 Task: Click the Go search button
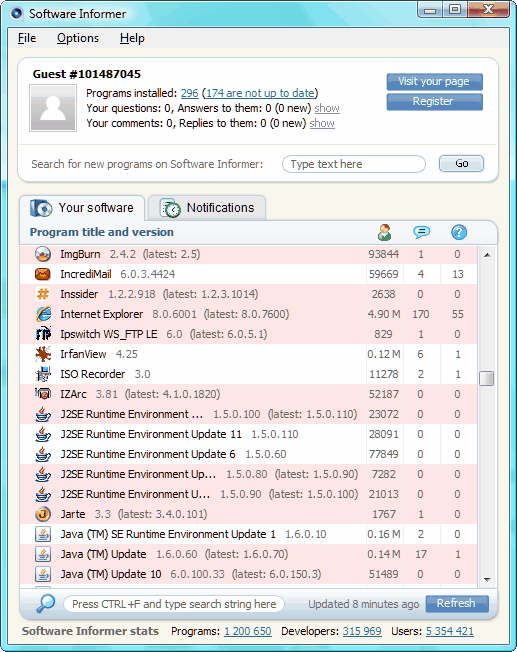click(x=461, y=163)
